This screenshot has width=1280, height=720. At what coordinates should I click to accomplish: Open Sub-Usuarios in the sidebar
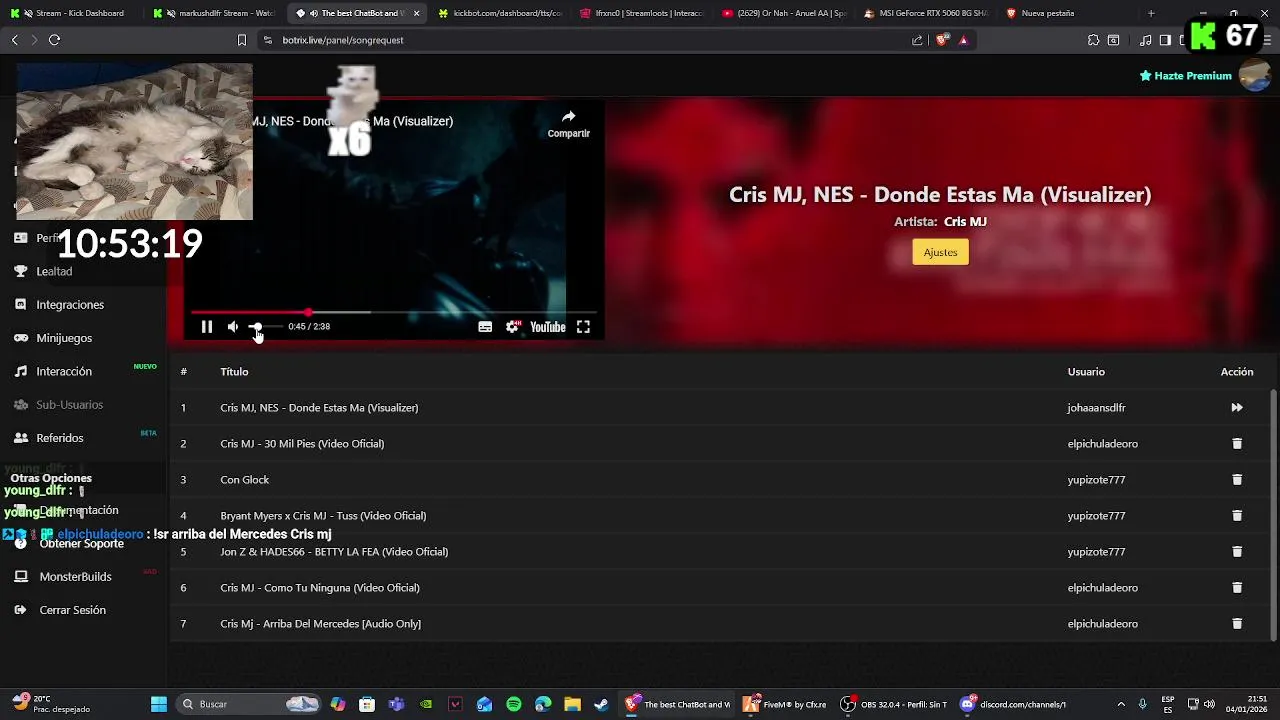(69, 405)
